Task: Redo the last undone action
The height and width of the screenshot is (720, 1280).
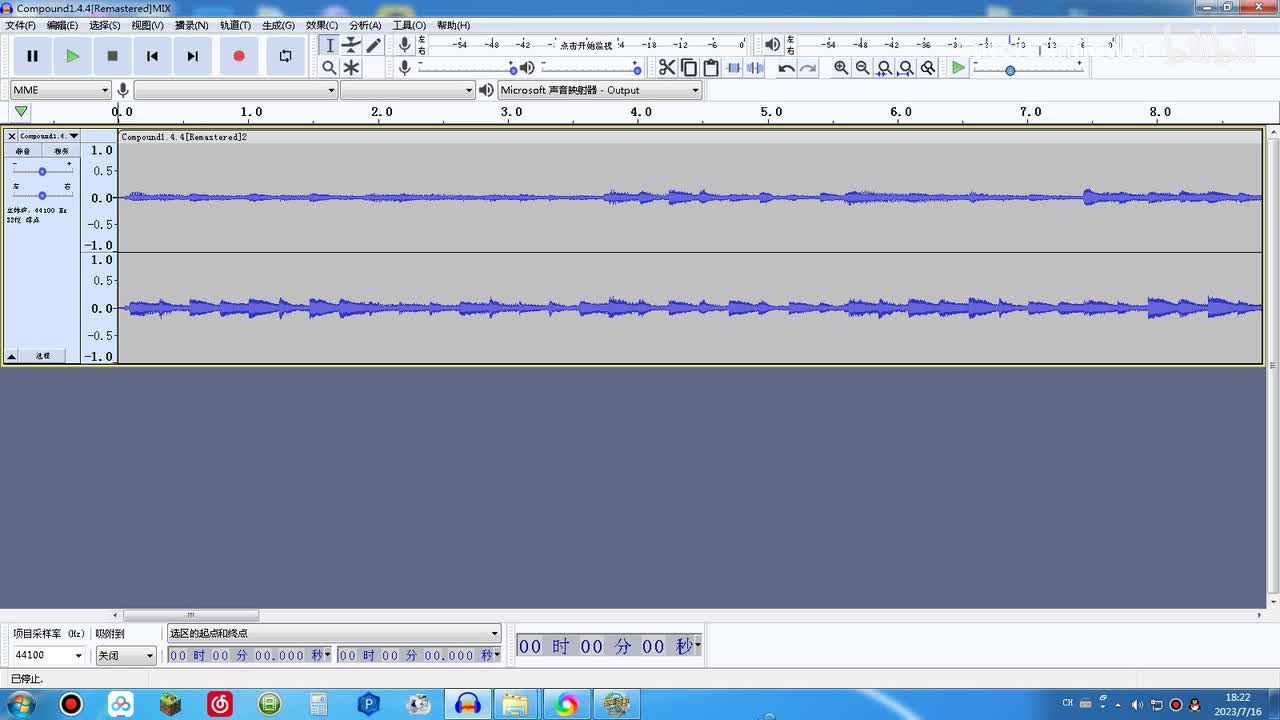Action: (x=808, y=67)
